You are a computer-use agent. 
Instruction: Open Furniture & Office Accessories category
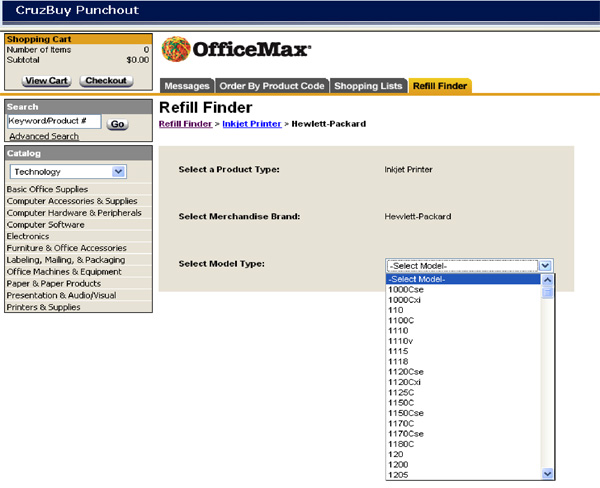66,248
